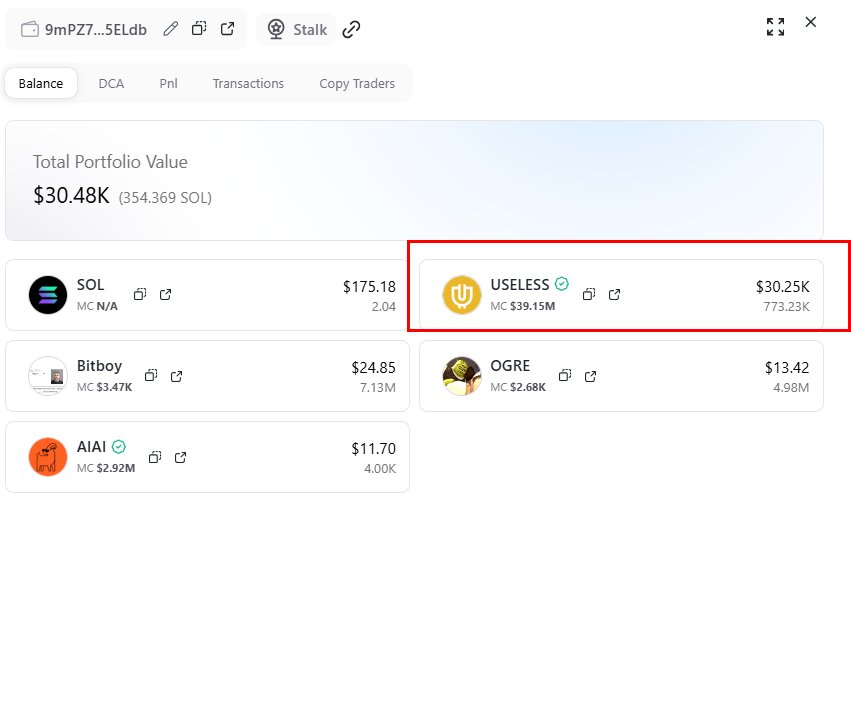Click the Bitboy token thumbnail
Screen dimensions: 851x704
click(48, 376)
